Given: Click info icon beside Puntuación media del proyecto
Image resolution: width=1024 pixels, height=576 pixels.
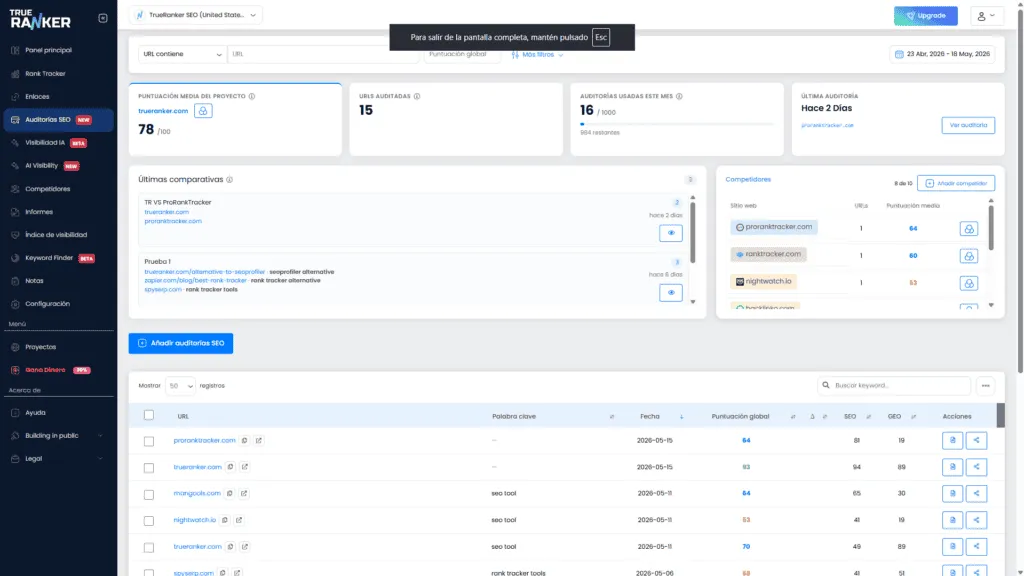Looking at the screenshot, I should [251, 96].
